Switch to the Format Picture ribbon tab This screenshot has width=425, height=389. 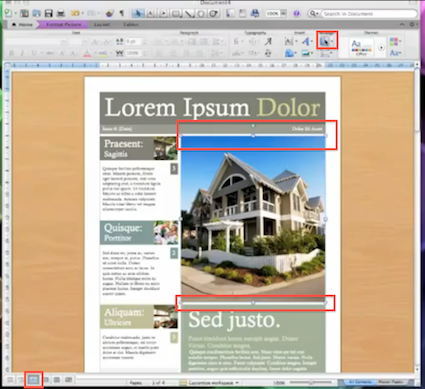point(63,24)
